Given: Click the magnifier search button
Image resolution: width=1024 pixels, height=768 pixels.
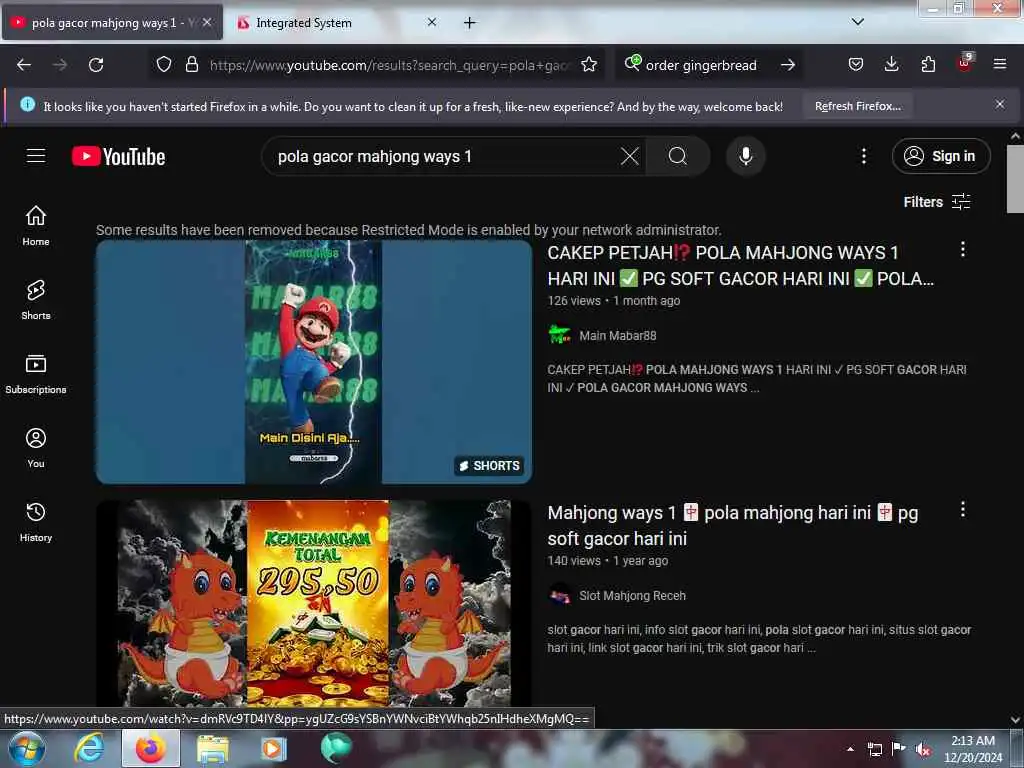Looking at the screenshot, I should (678, 156).
